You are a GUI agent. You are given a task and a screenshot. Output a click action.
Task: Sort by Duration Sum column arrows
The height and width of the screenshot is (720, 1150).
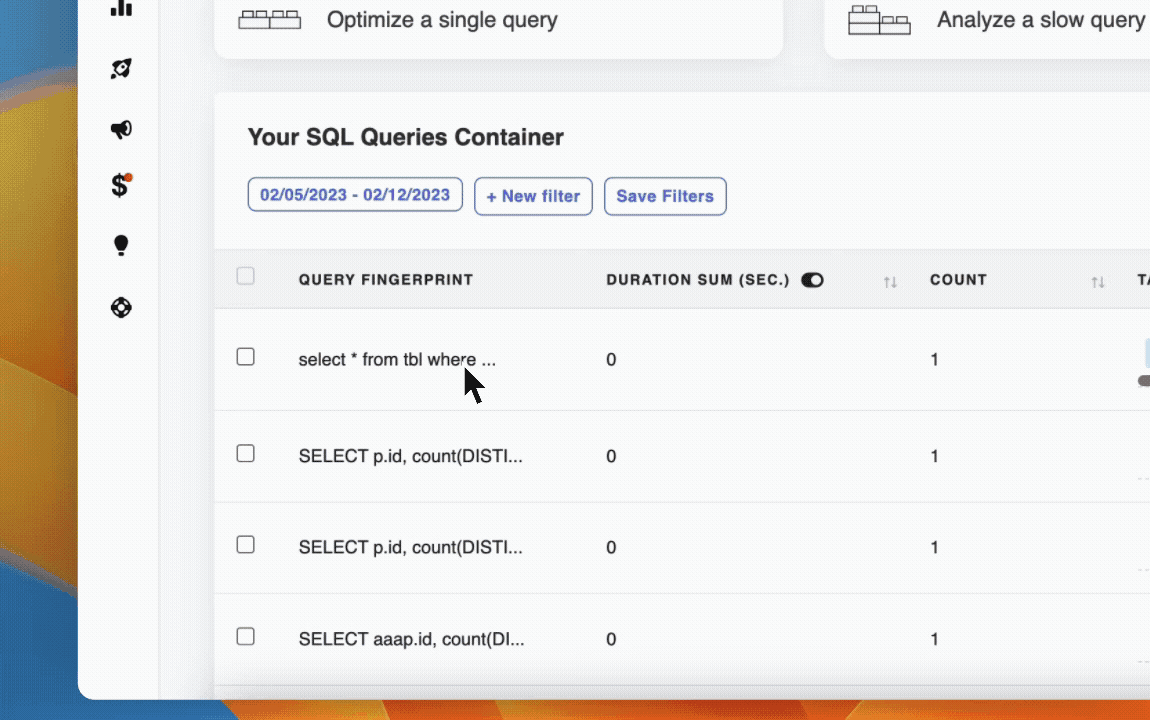tap(890, 282)
